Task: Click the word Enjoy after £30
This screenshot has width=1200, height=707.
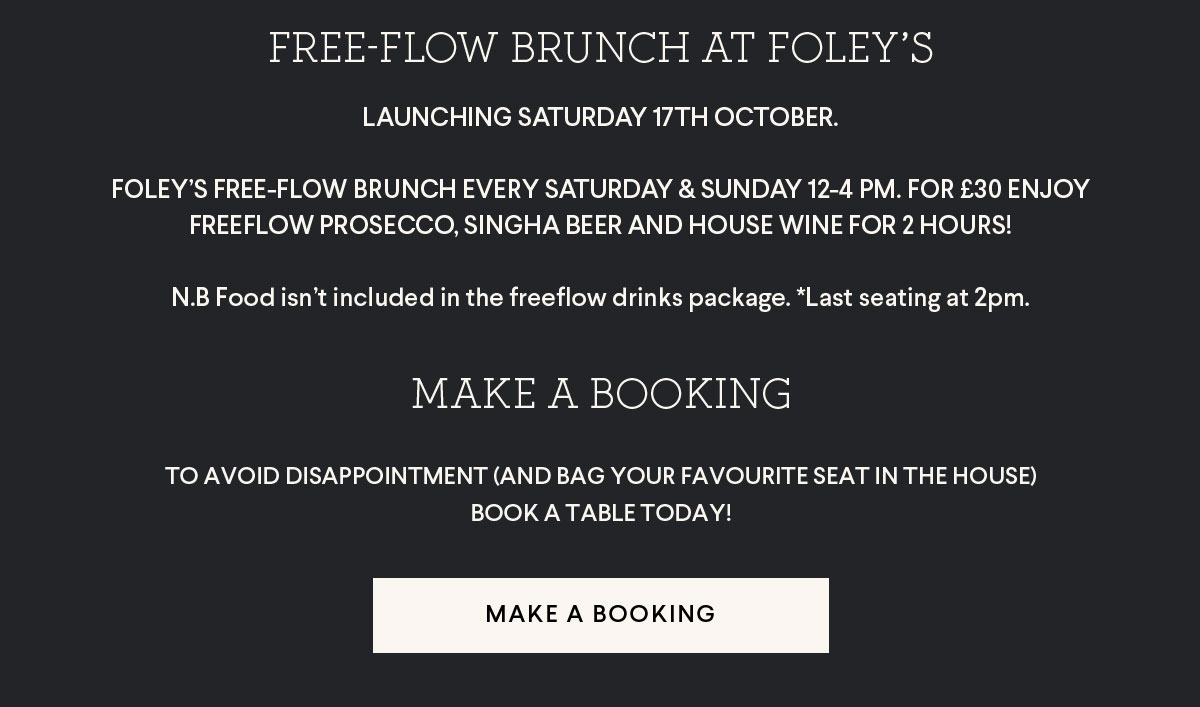Action: [1048, 190]
